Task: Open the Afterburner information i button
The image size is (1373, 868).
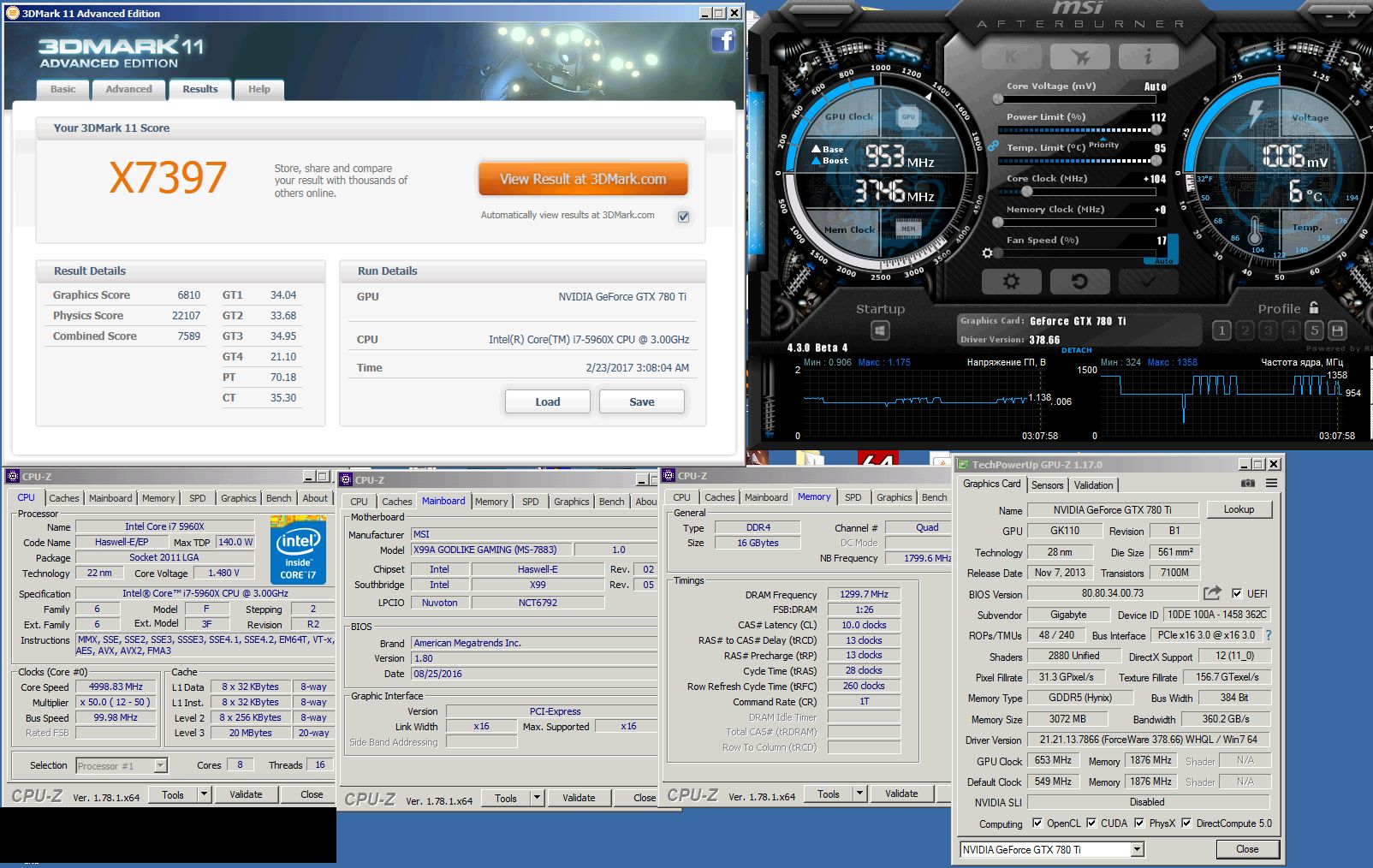Action: (x=1149, y=57)
